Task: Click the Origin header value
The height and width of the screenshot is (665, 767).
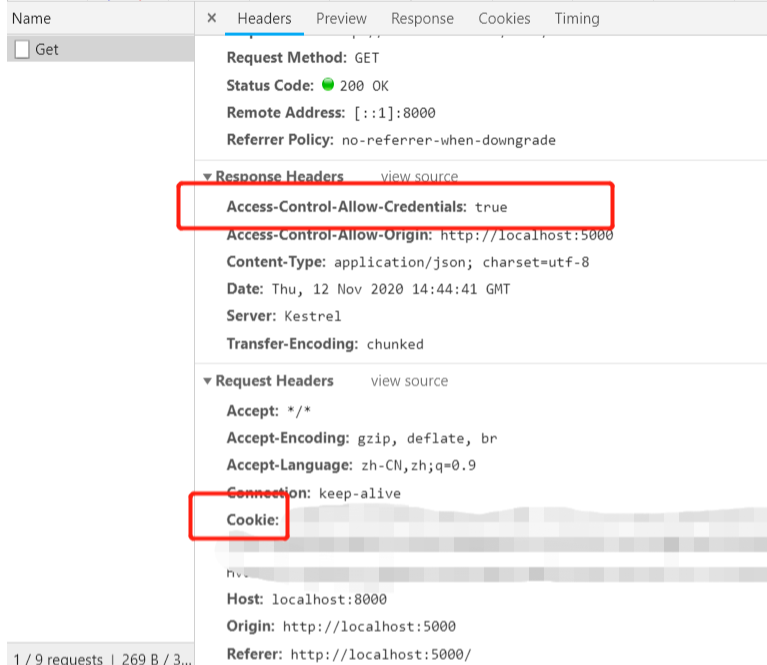Action: (x=369, y=626)
